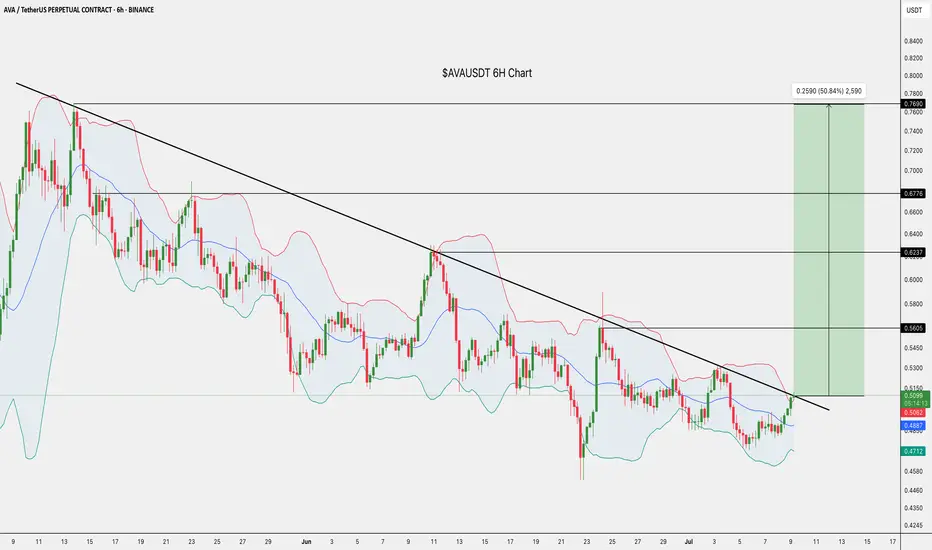Select the 0.6237 horizontal line price label
This screenshot has height=550, width=932.
coord(914,253)
